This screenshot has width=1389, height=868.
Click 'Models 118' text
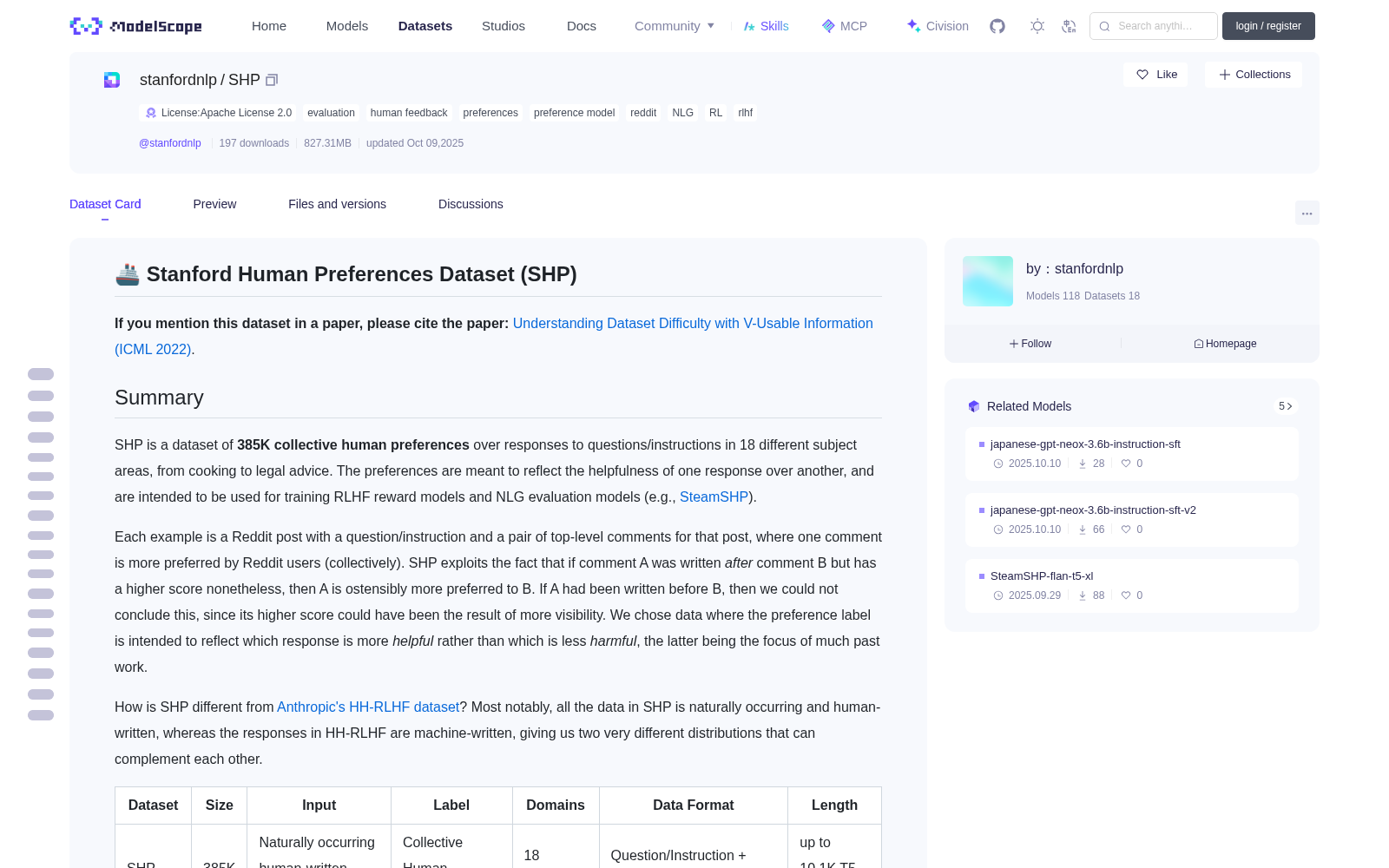[x=1052, y=296]
